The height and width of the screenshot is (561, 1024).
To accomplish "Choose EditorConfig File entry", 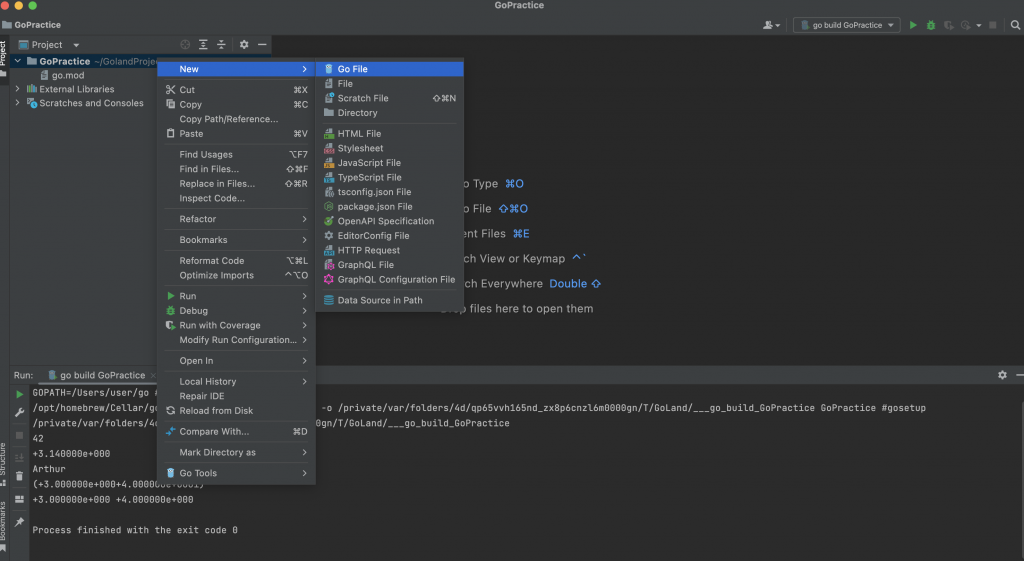I will [x=389, y=236].
